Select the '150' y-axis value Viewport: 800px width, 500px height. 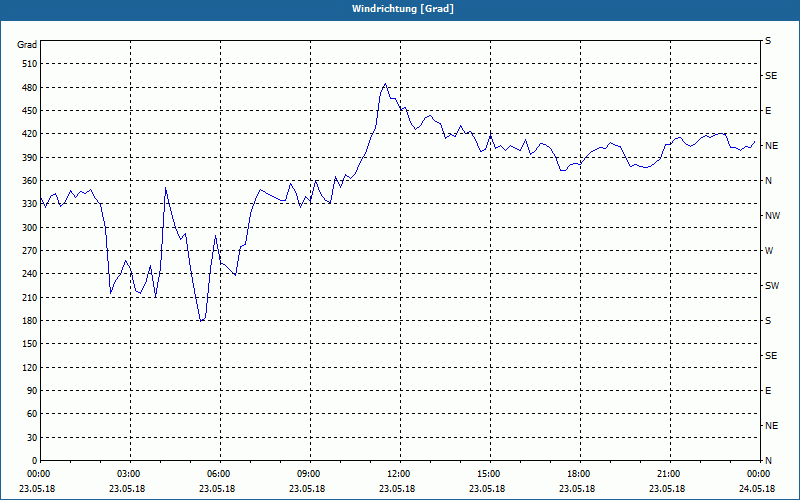30,344
